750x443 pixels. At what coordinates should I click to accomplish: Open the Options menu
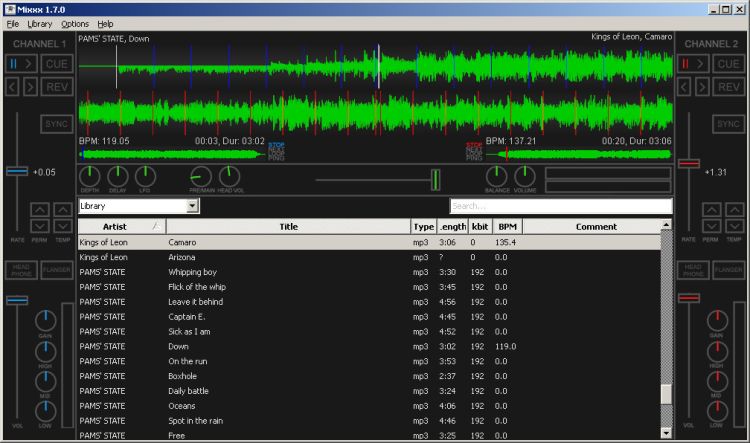click(75, 23)
